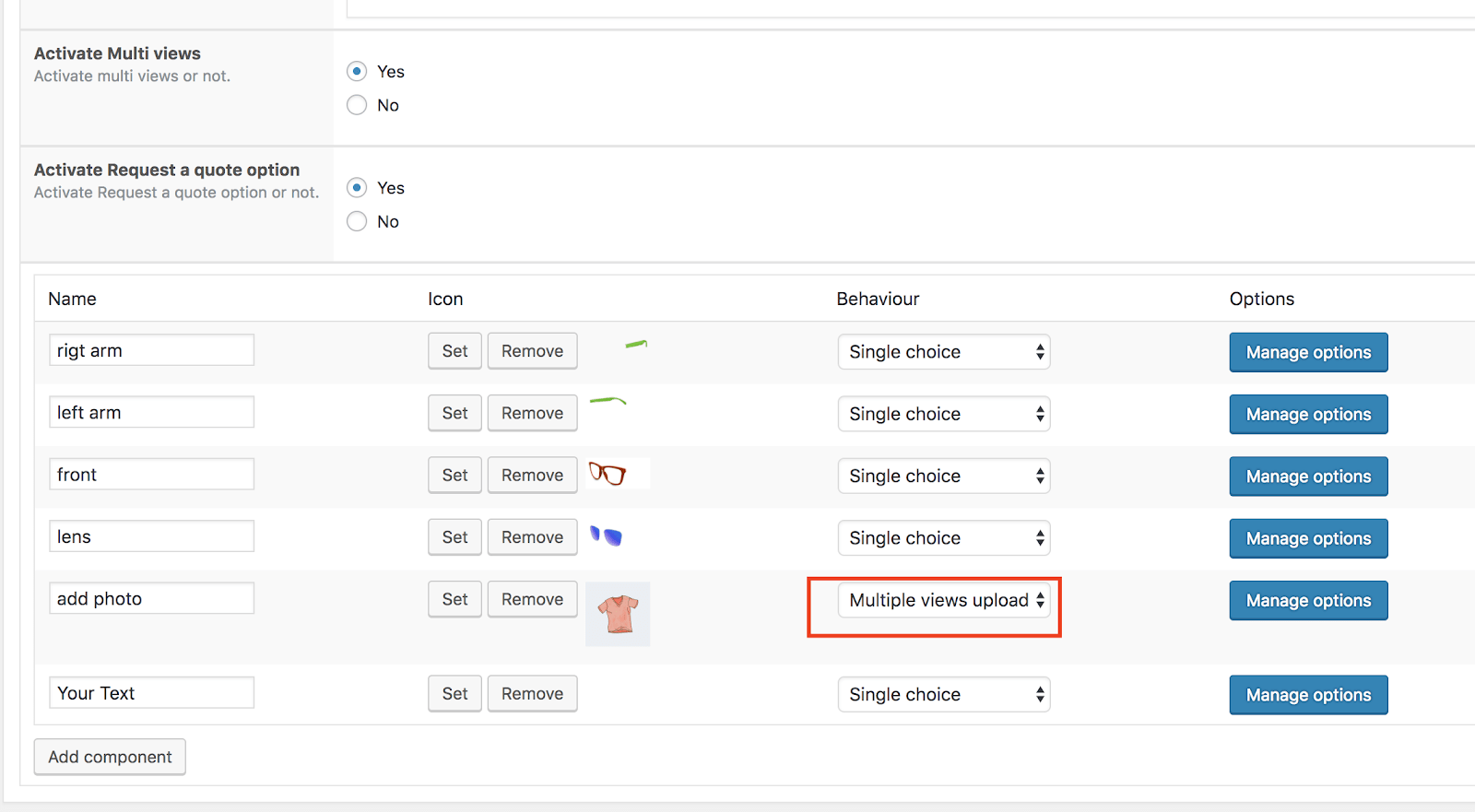1475x812 pixels.
Task: Click Set icon button for Your Text
Action: pos(454,694)
